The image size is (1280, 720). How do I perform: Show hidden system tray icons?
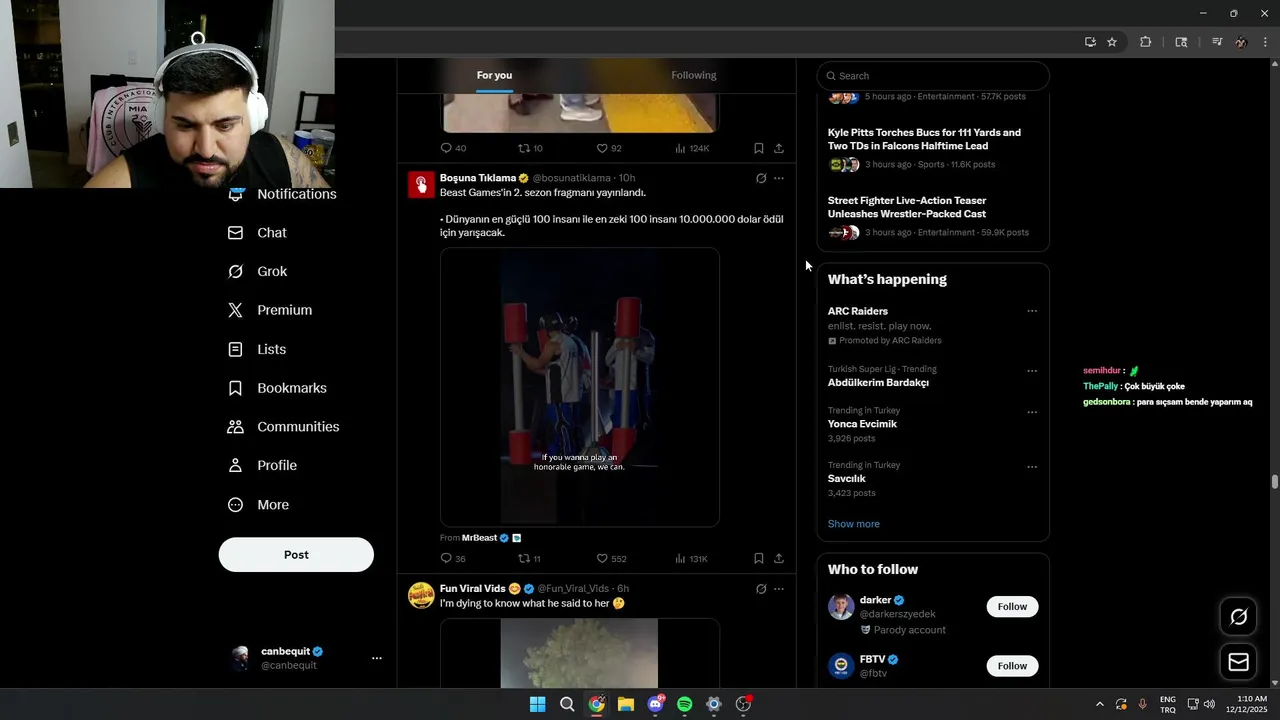coord(1099,704)
